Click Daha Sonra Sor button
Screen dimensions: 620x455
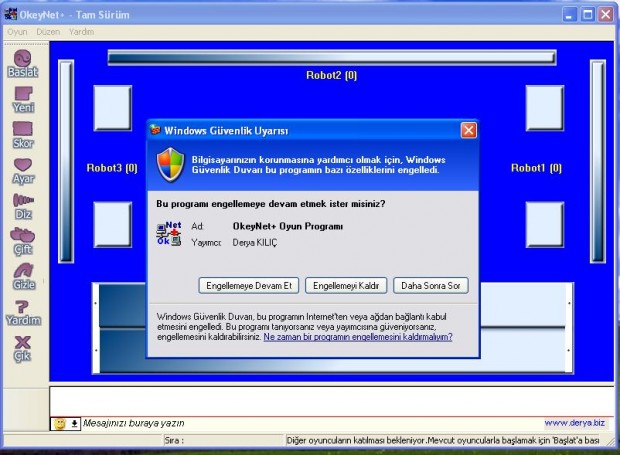pos(431,285)
